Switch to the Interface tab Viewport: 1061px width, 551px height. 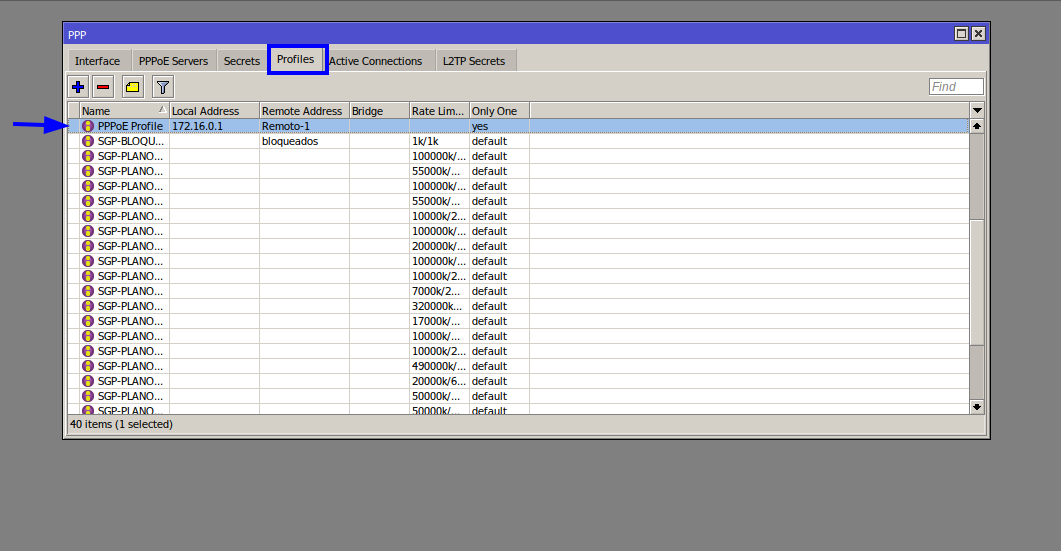pos(97,61)
